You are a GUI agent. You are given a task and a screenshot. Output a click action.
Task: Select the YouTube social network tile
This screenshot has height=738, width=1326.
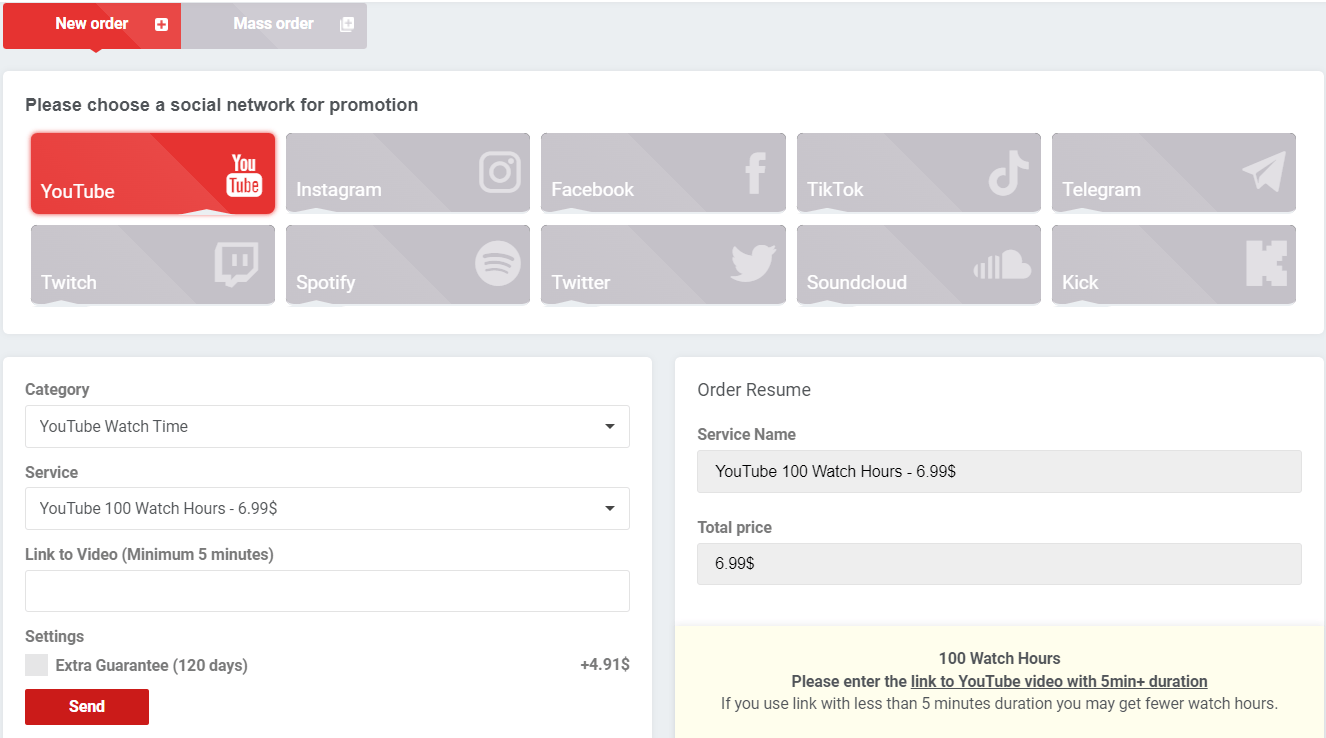click(152, 173)
